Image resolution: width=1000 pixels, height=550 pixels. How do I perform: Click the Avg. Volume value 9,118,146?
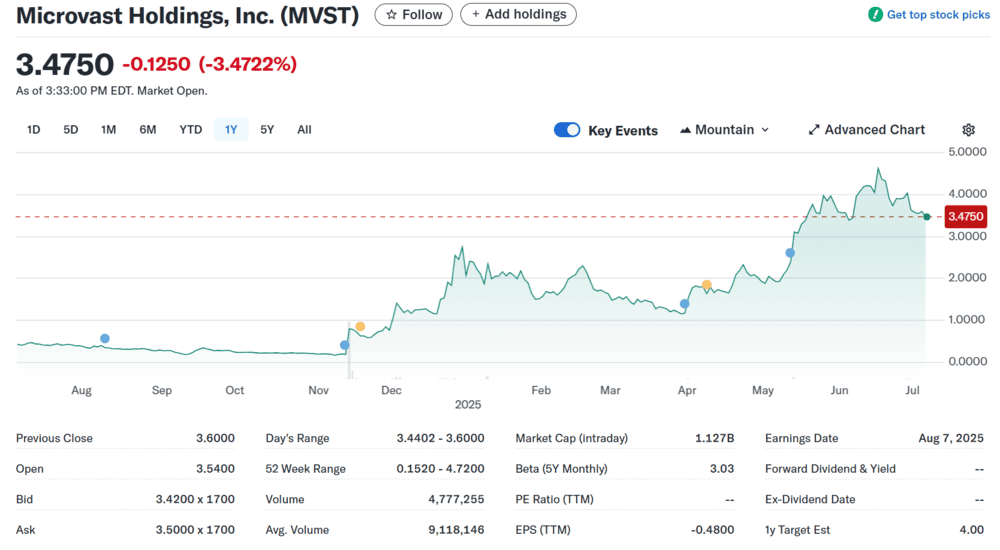pos(456,530)
